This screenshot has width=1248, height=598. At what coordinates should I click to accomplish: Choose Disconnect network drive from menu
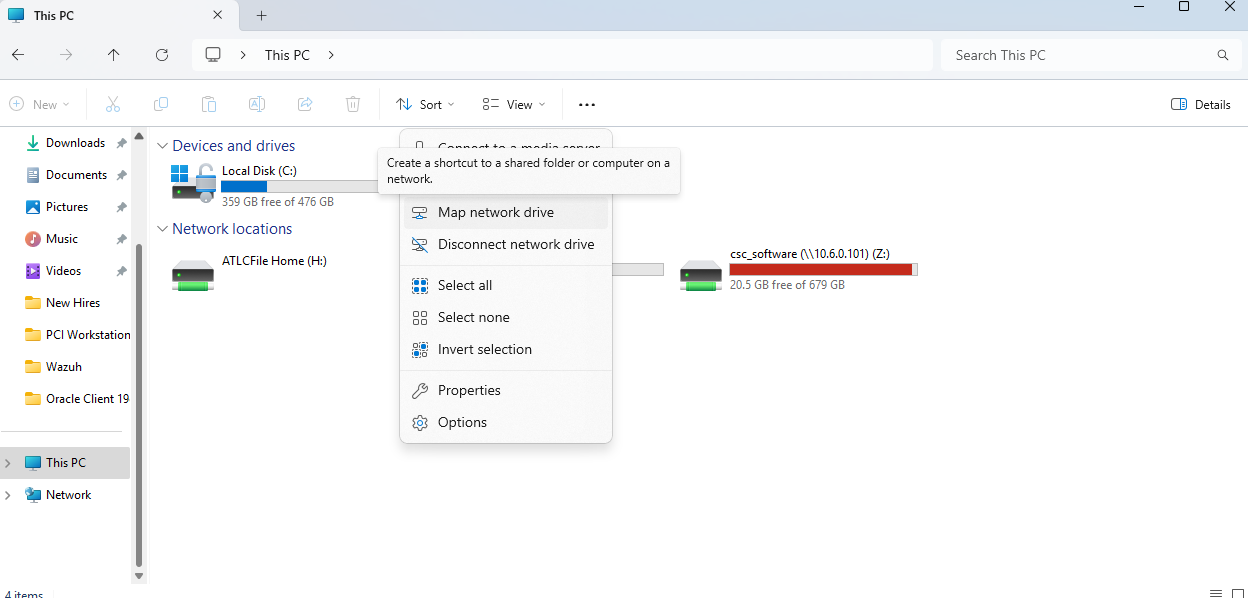515,244
